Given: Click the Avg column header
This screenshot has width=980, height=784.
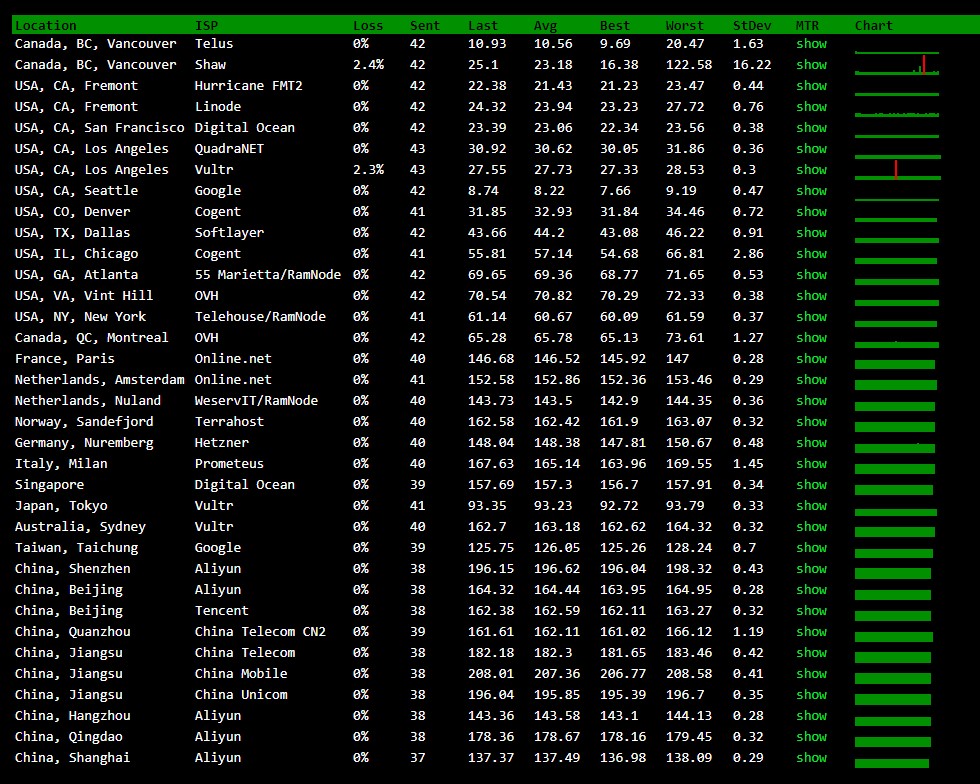Looking at the screenshot, I should [x=545, y=26].
